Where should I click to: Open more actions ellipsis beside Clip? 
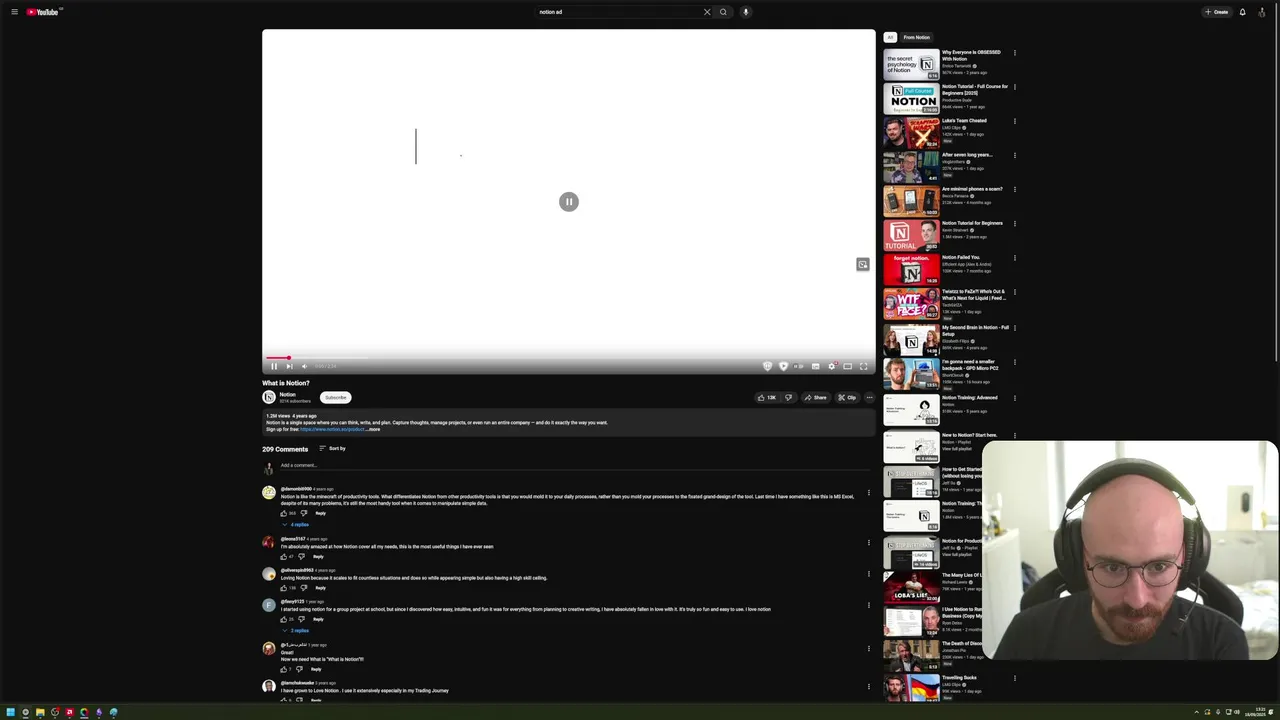(869, 397)
